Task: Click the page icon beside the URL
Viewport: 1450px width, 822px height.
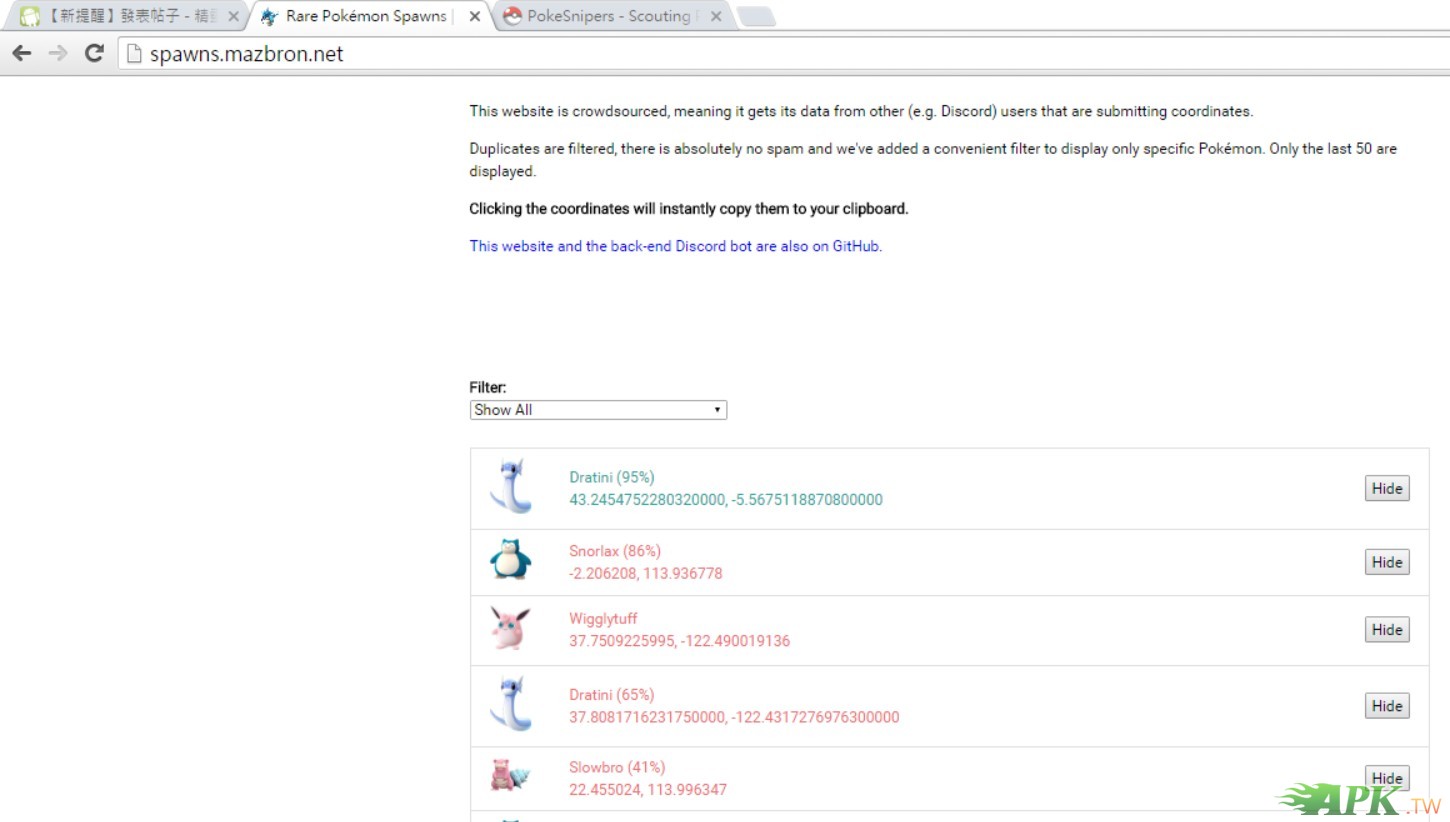Action: click(x=134, y=53)
